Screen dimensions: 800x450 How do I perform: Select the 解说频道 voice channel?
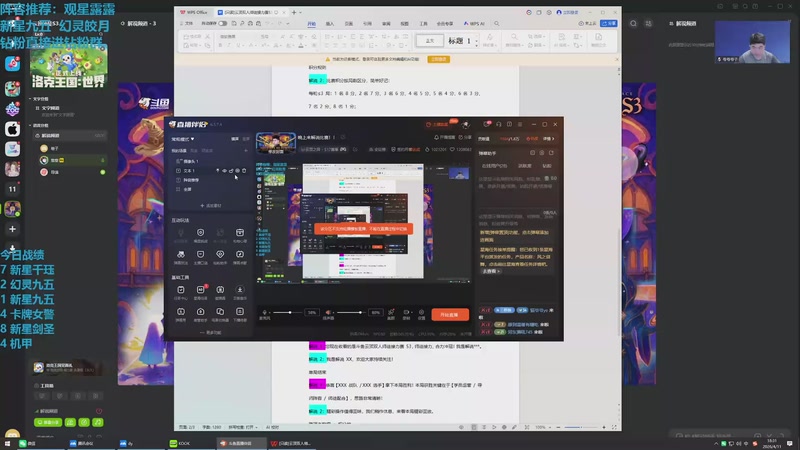70,136
